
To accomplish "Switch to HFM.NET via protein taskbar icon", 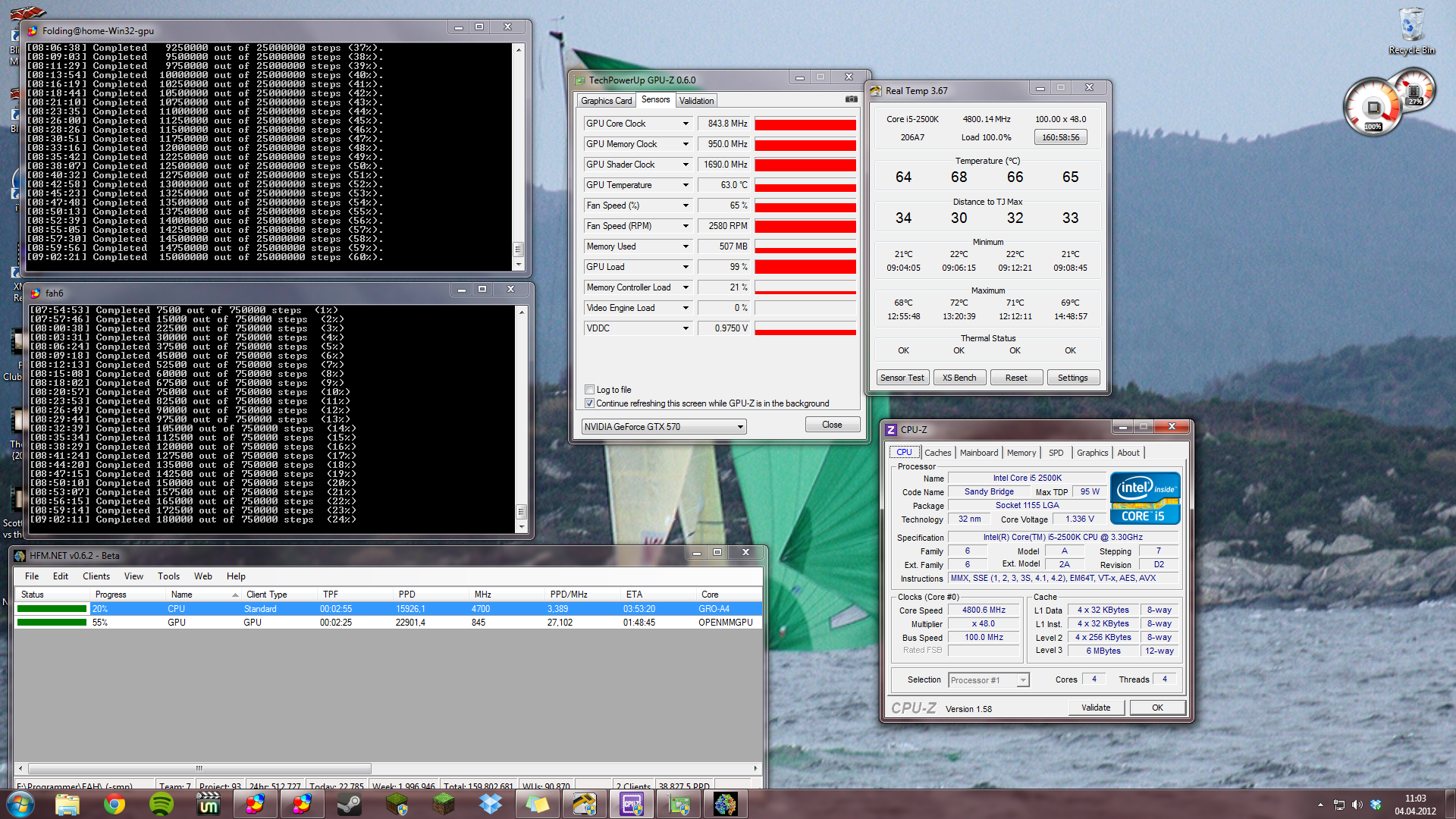I will (726, 804).
